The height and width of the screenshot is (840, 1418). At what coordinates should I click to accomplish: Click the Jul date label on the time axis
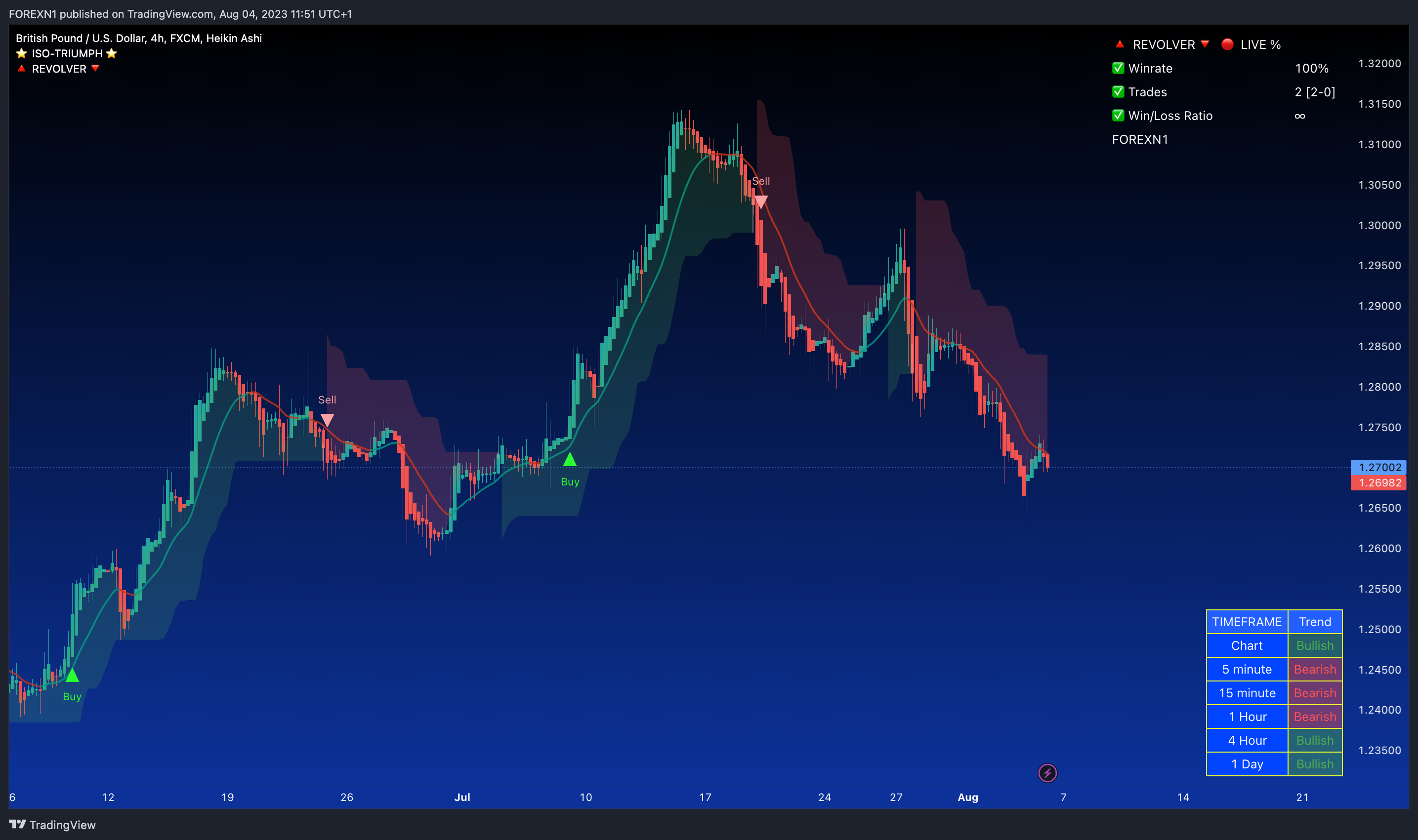tap(462, 797)
